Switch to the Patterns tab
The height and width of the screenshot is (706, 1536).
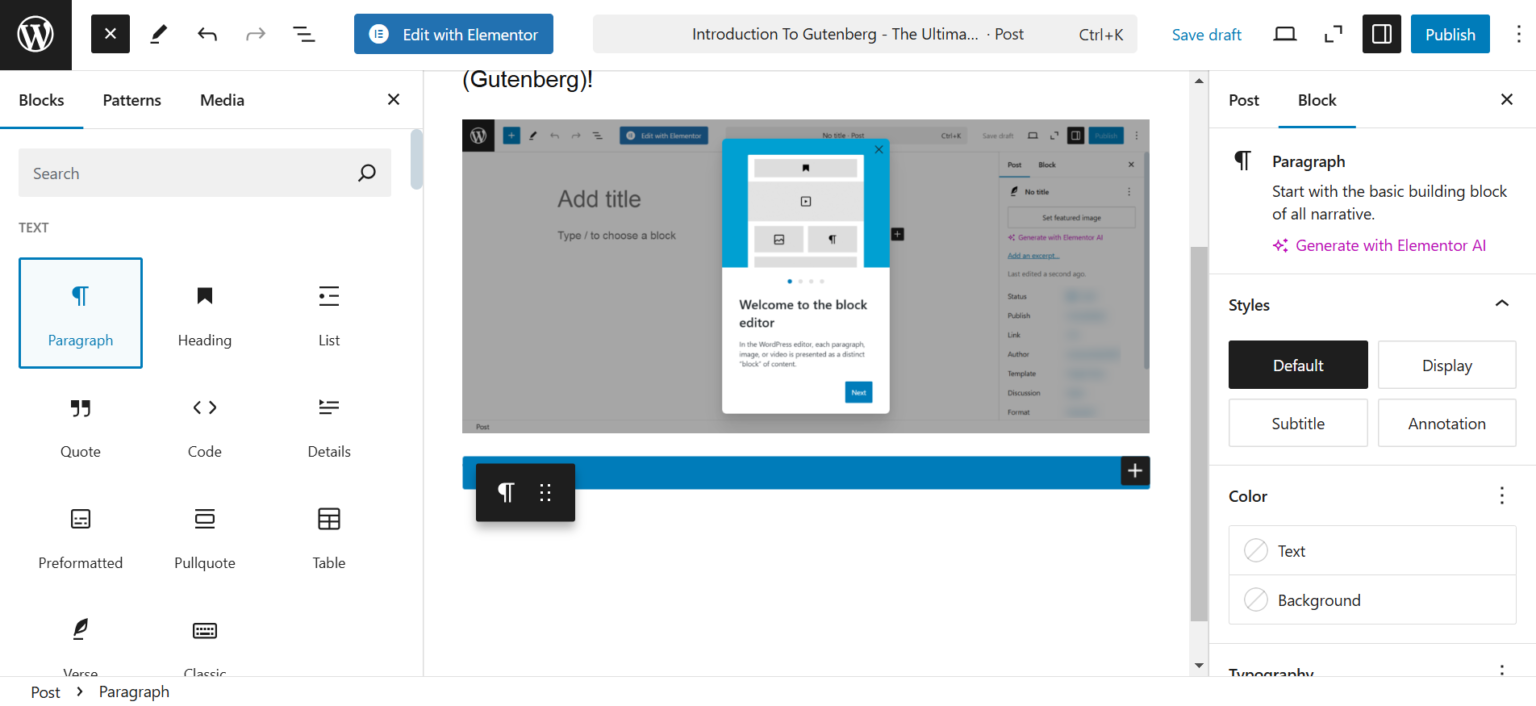[131, 100]
